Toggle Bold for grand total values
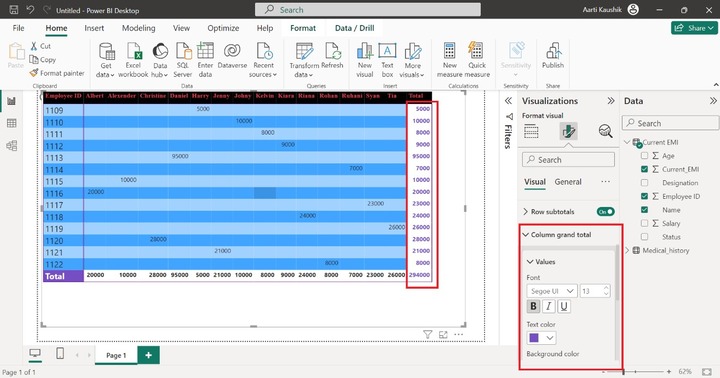The width and height of the screenshot is (720, 378). pyautogui.click(x=533, y=306)
